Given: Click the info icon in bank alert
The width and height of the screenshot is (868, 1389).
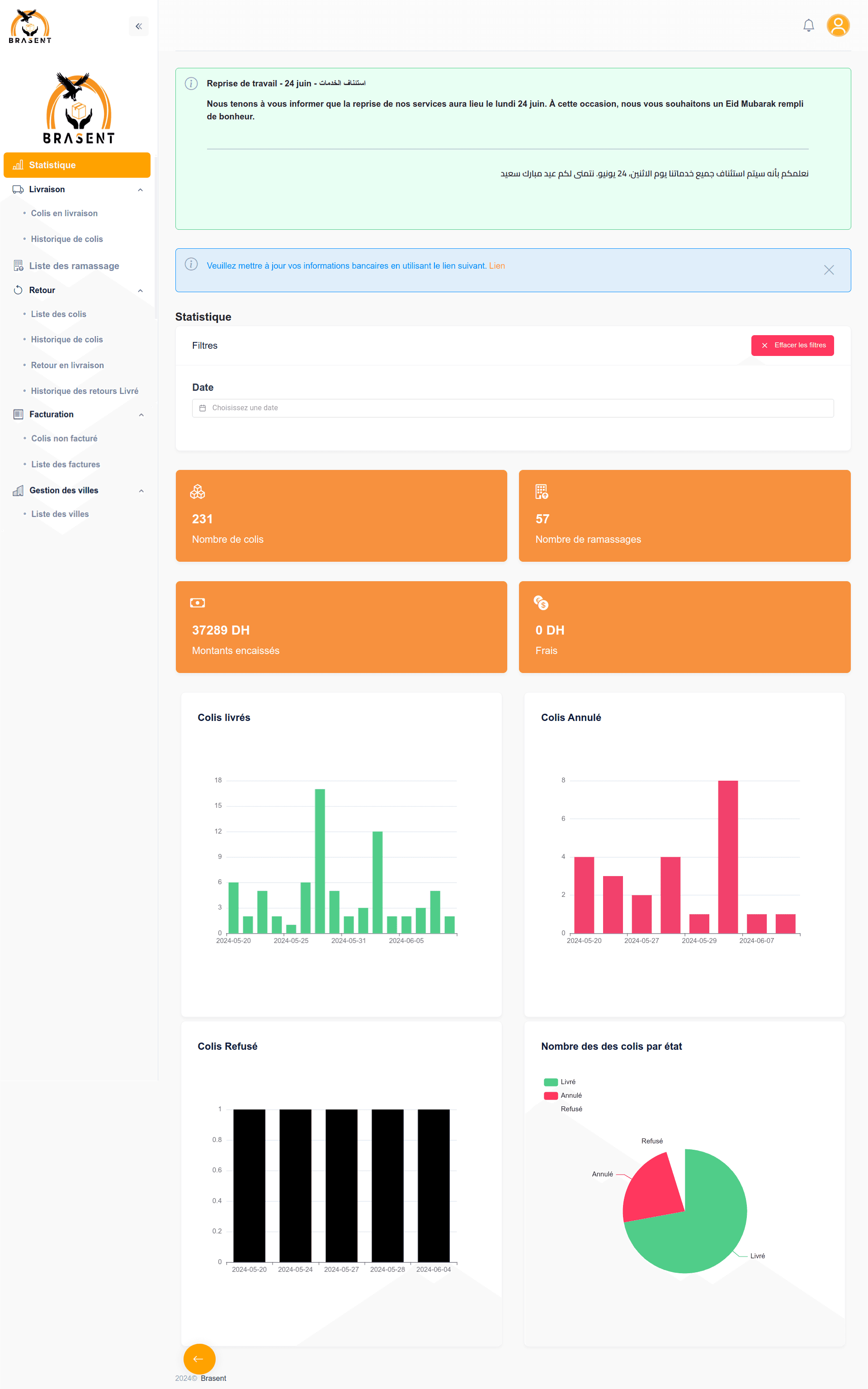Looking at the screenshot, I should coord(191,264).
